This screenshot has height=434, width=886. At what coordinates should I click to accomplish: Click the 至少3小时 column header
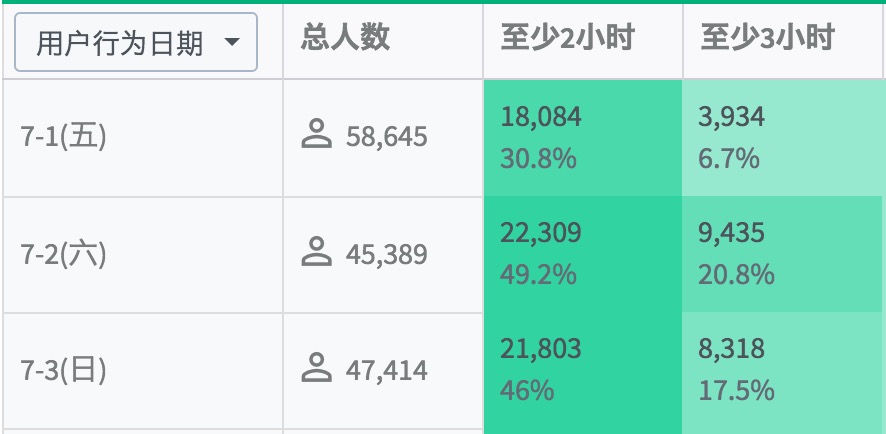[x=767, y=39]
